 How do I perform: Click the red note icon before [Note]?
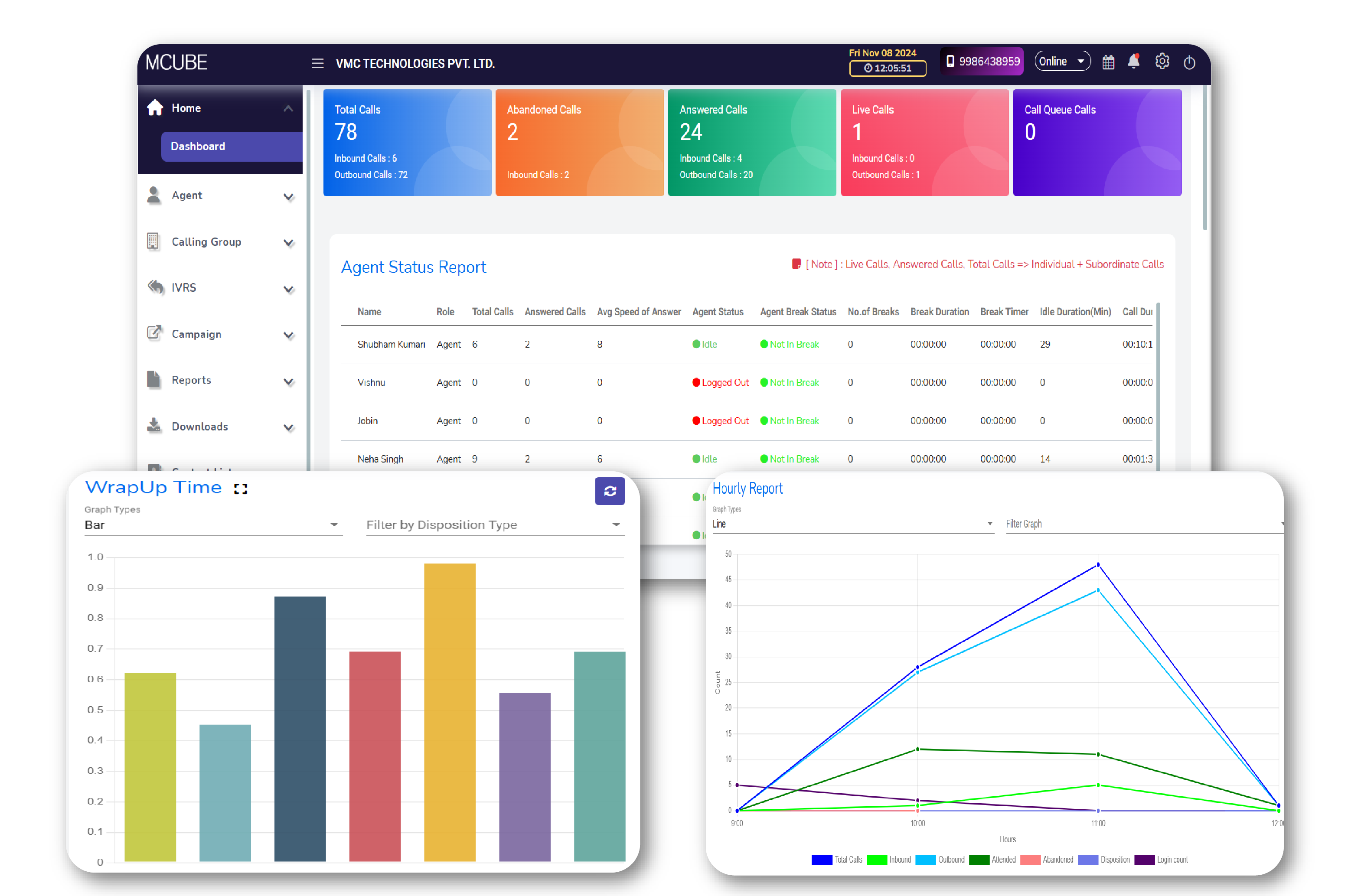pyautogui.click(x=796, y=264)
